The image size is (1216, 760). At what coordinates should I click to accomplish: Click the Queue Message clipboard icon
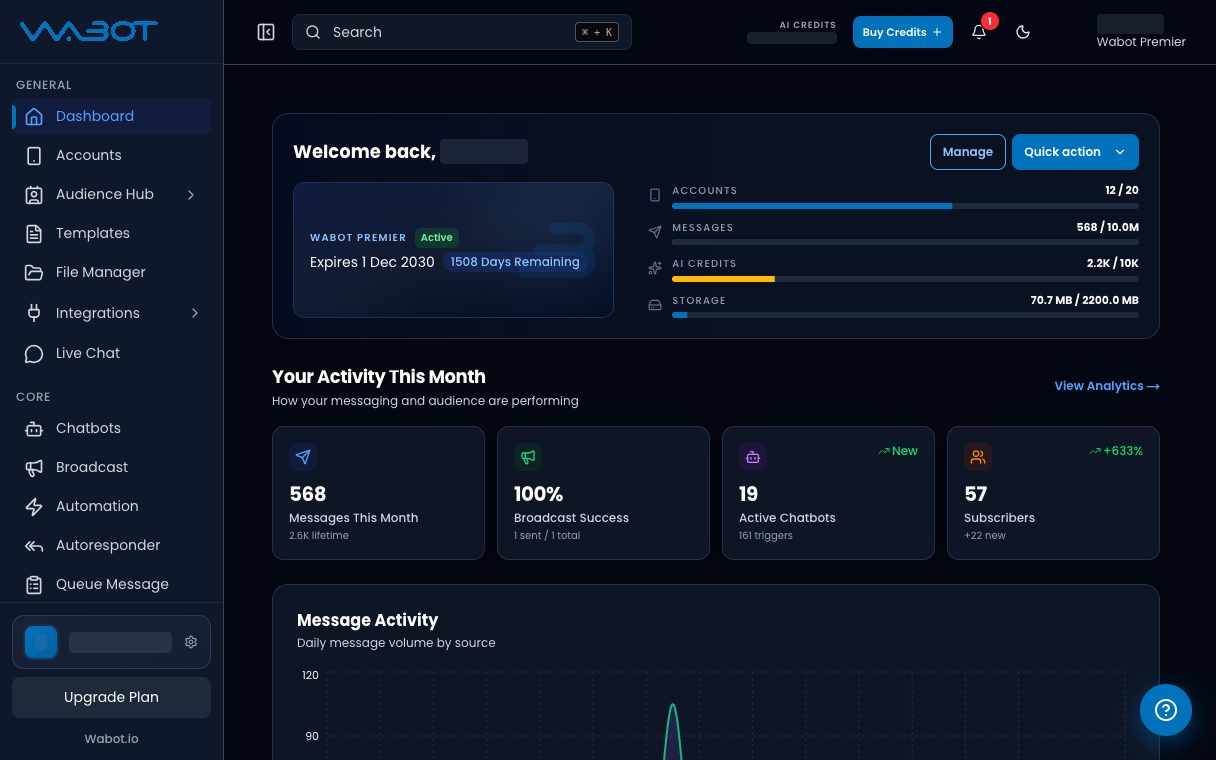34,584
